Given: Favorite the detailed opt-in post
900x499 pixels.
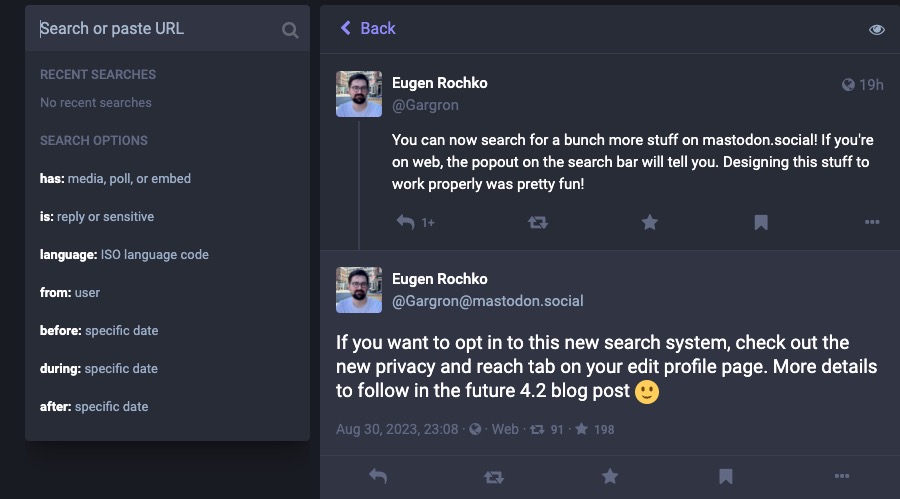Looking at the screenshot, I should tap(610, 477).
